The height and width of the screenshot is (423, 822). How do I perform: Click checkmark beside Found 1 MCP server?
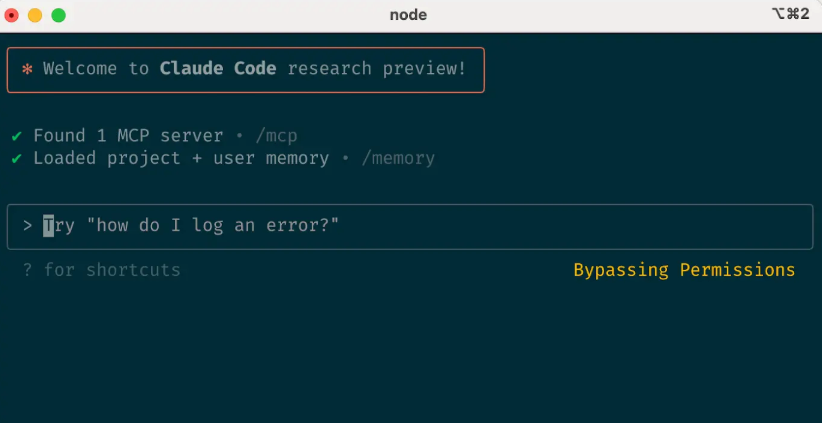click(x=17, y=135)
